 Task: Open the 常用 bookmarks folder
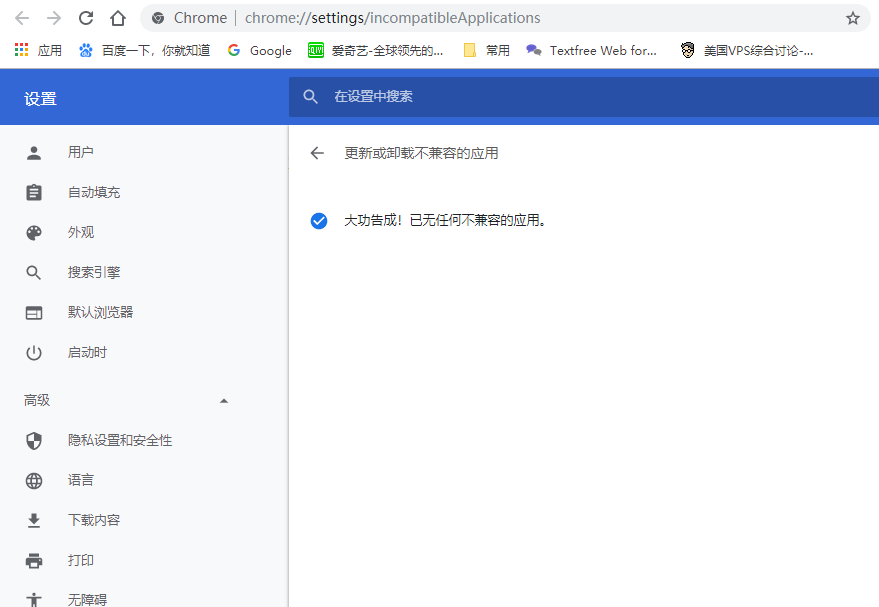[x=487, y=50]
